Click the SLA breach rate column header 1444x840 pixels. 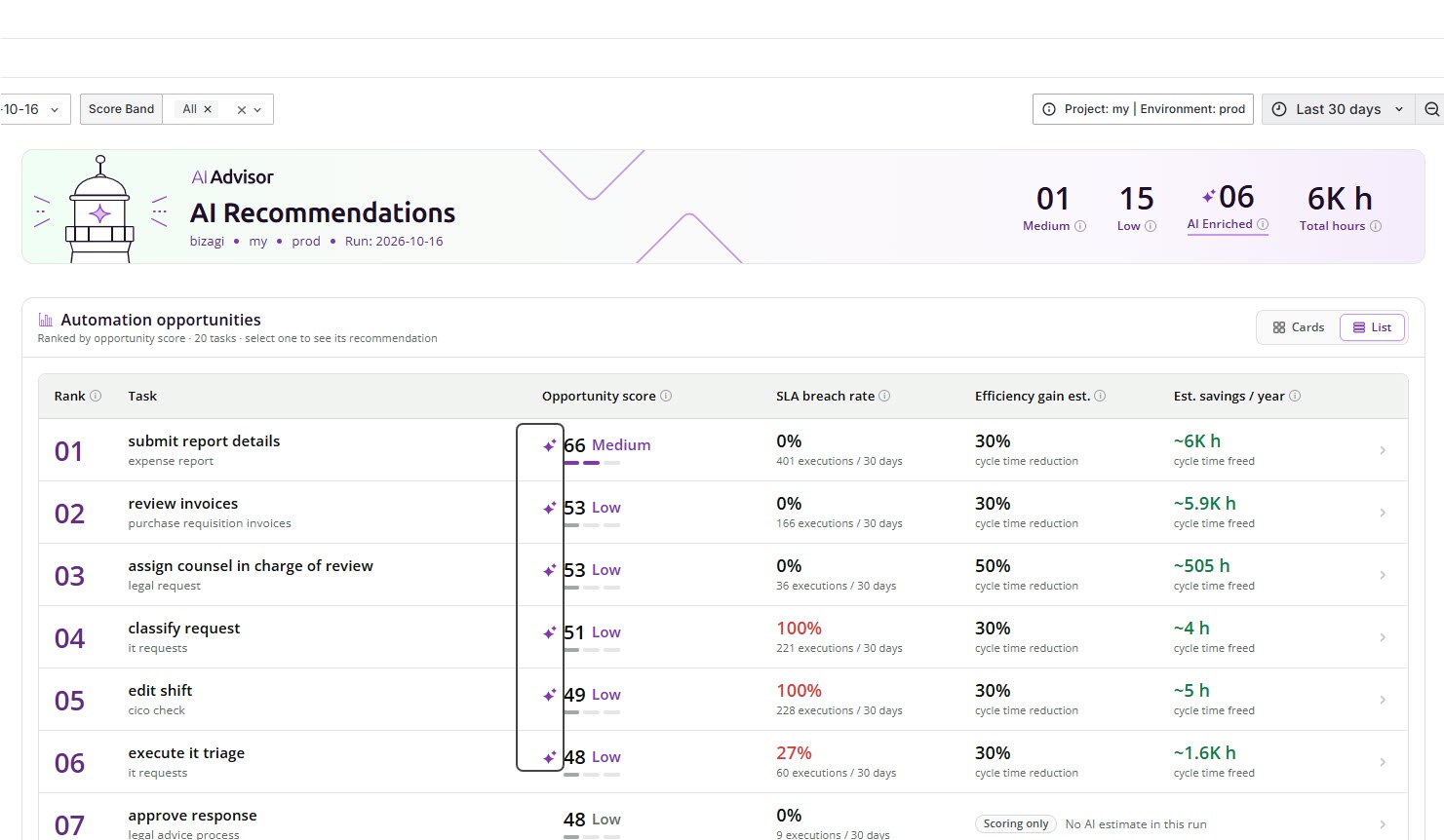click(825, 396)
